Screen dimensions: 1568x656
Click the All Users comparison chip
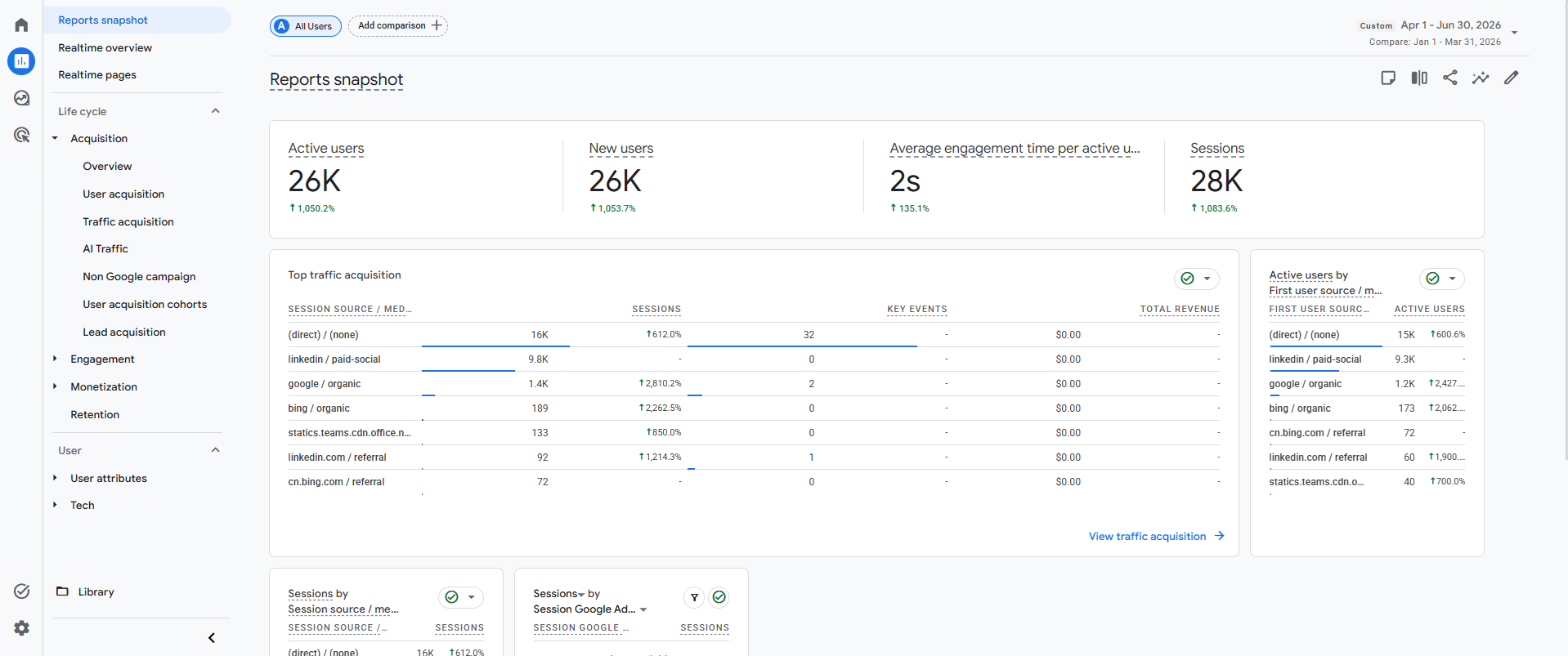pyautogui.click(x=306, y=26)
